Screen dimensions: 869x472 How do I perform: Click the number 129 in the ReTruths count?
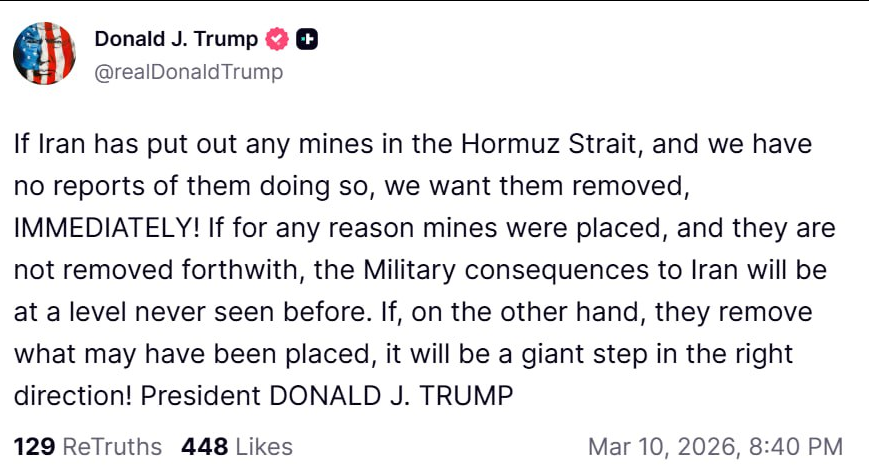(x=34, y=446)
